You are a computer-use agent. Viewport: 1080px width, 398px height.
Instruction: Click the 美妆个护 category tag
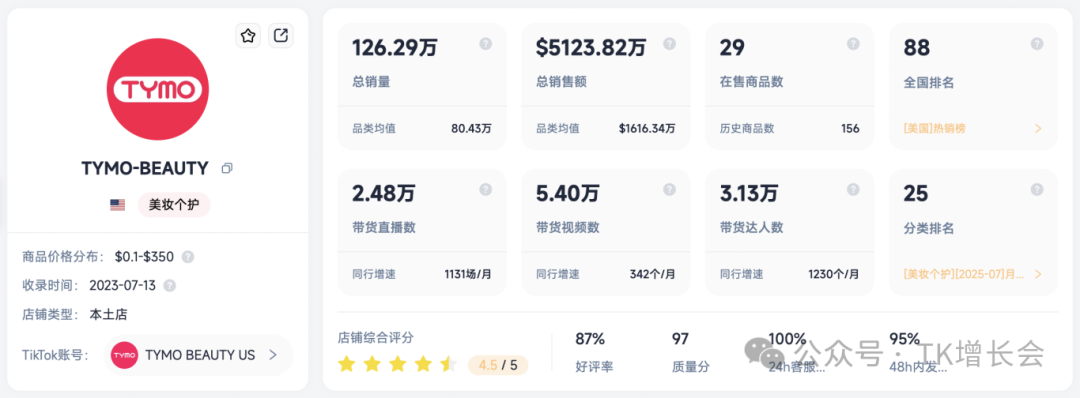(x=174, y=205)
